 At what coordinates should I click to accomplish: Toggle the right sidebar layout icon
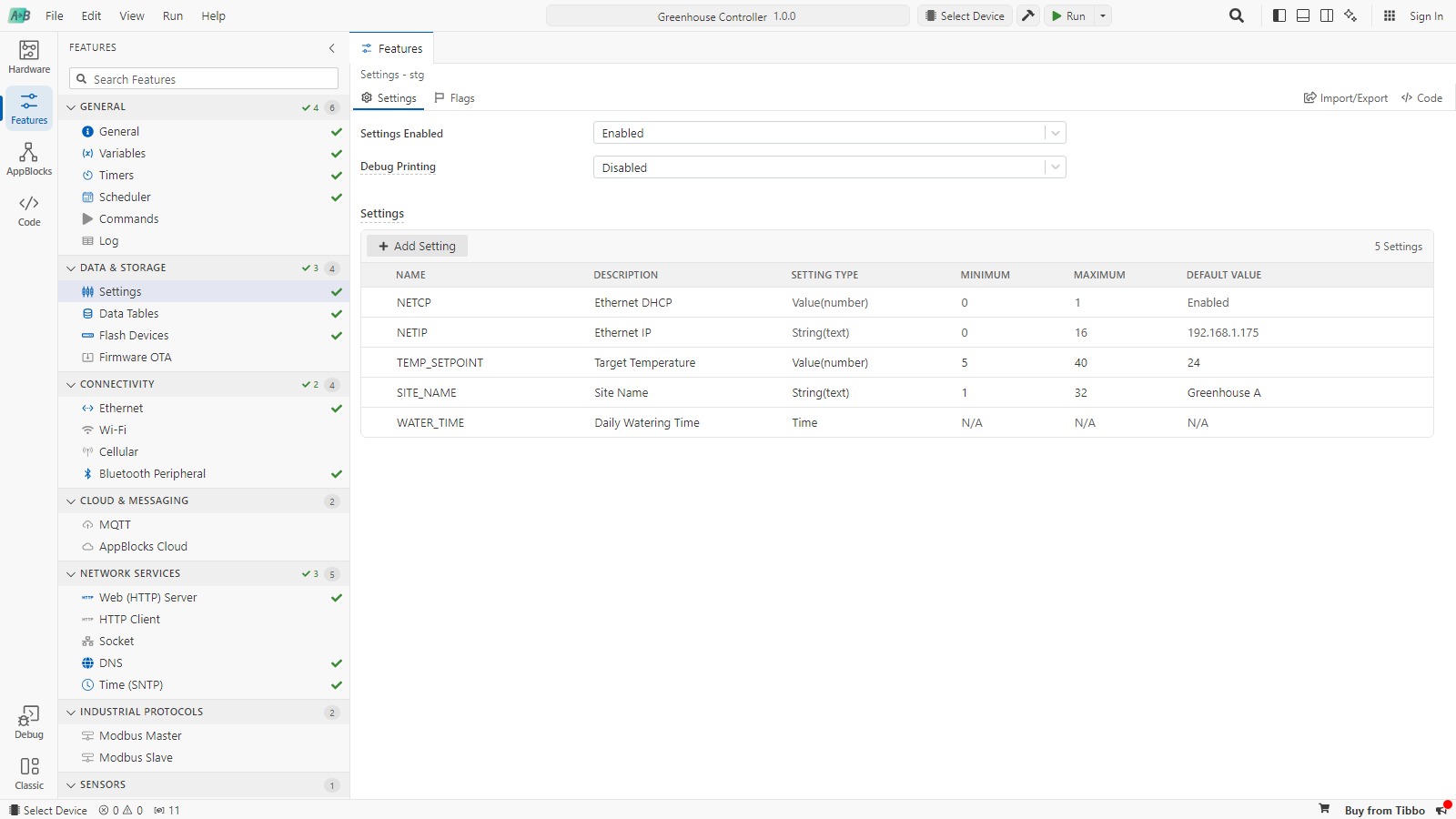click(x=1327, y=15)
